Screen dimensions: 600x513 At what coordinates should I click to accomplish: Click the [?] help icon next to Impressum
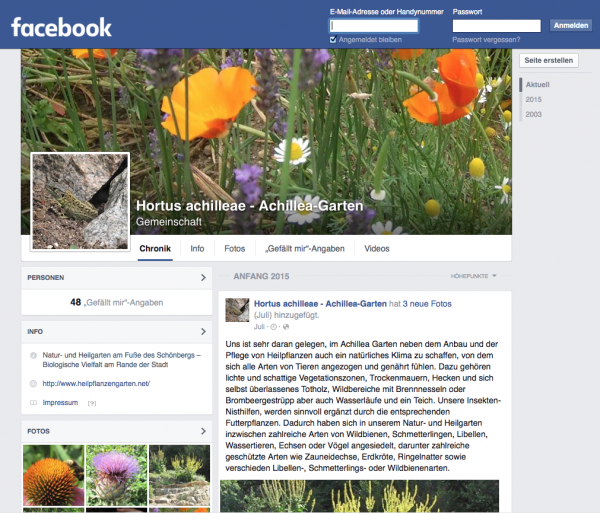click(x=92, y=403)
